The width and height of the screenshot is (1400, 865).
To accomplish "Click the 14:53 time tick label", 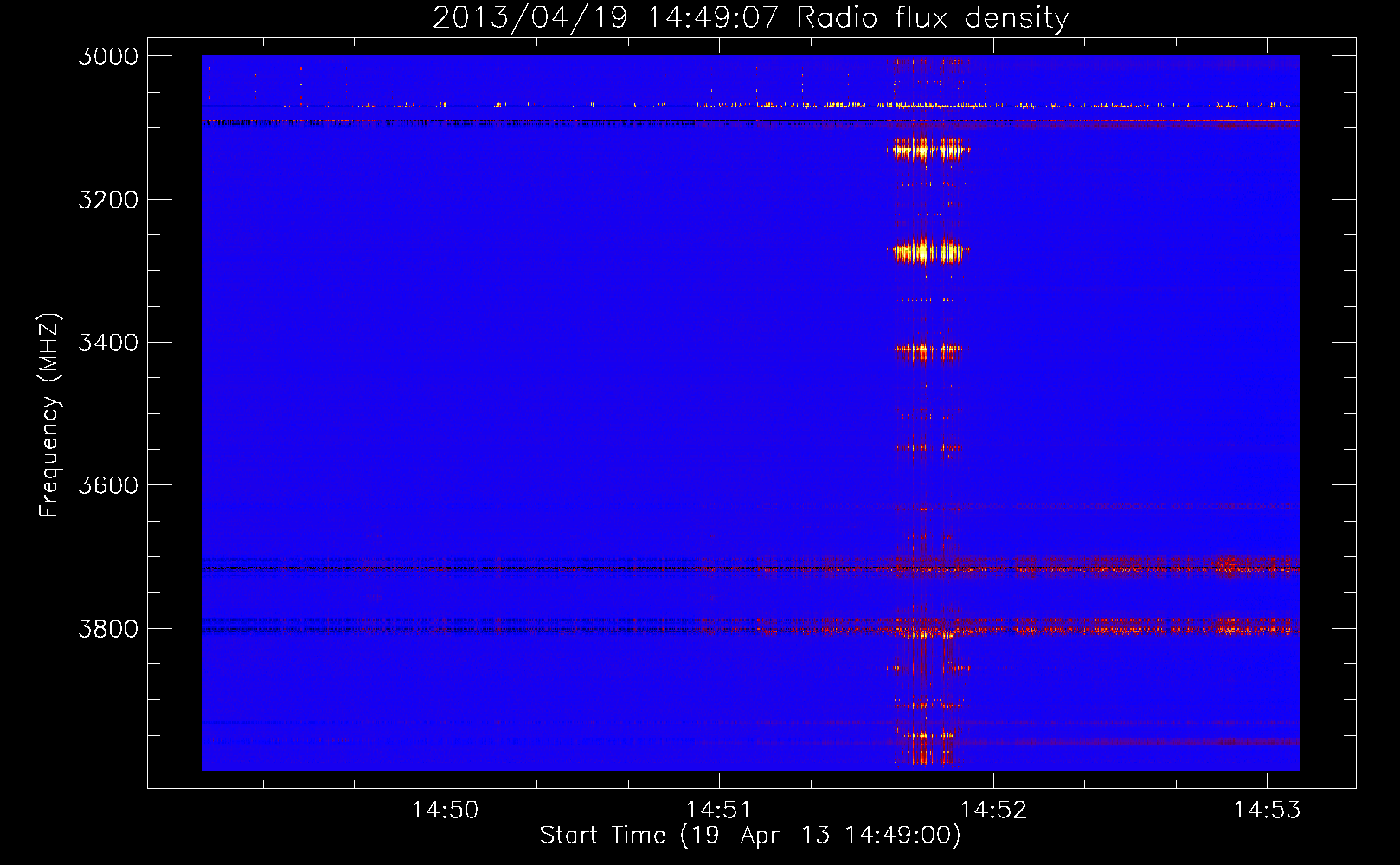I will (x=1267, y=810).
